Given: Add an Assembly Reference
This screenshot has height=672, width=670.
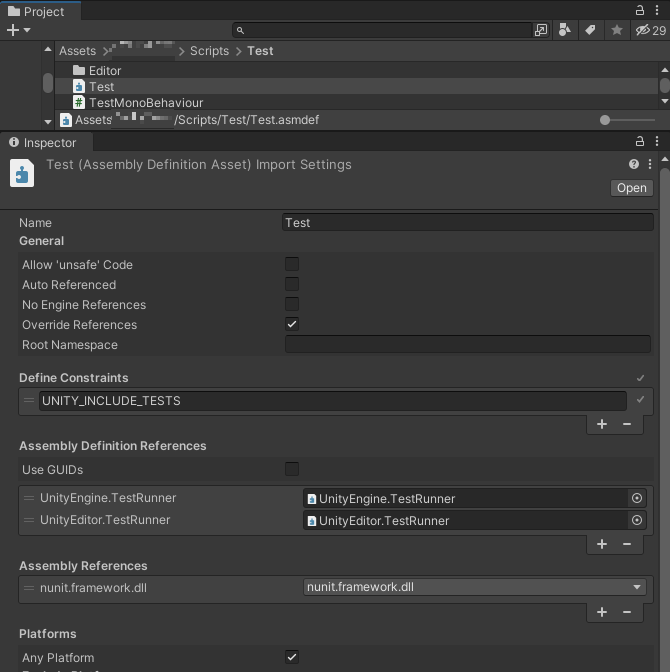Looking at the screenshot, I should click(602, 612).
